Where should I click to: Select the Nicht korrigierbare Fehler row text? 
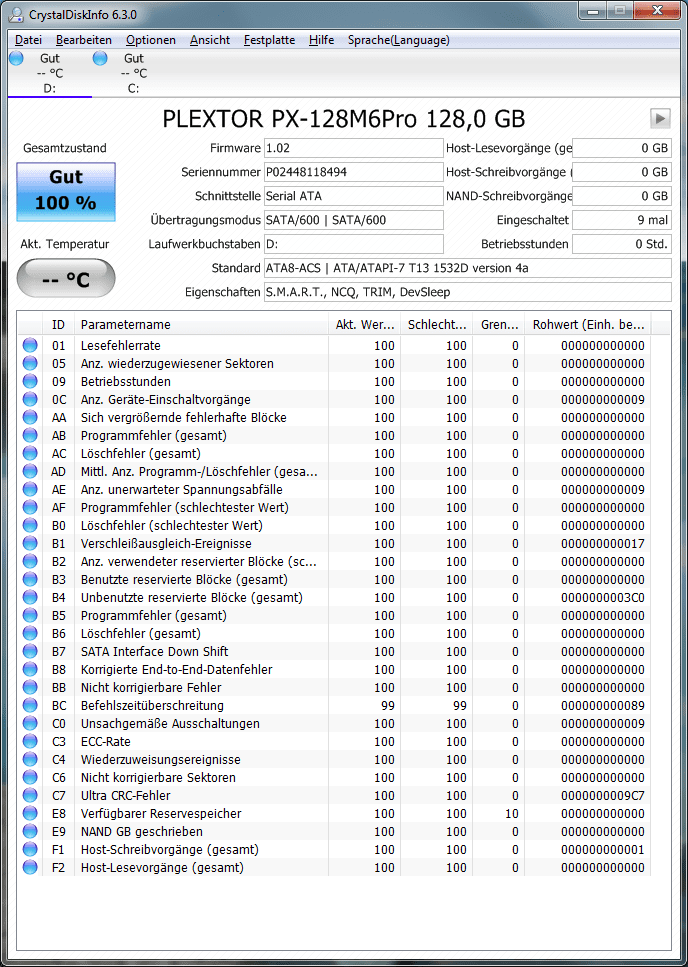[x=151, y=688]
